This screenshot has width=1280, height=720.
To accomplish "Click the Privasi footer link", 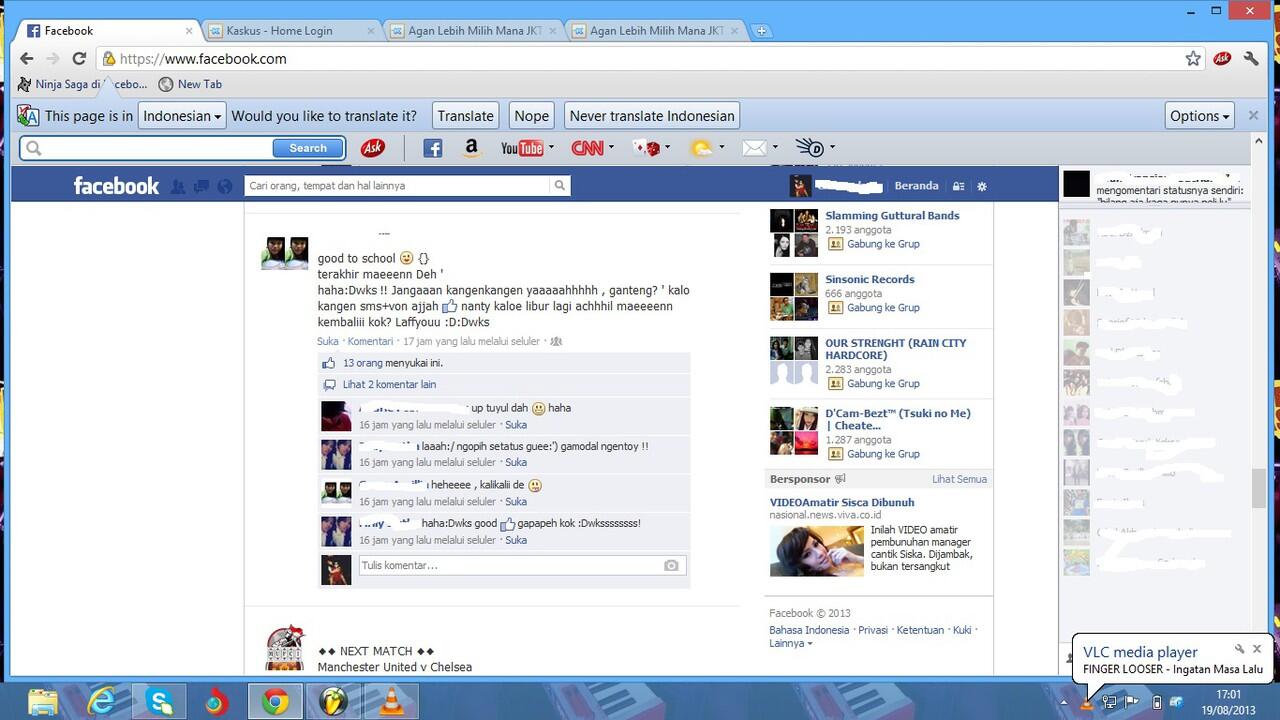I will 873,630.
